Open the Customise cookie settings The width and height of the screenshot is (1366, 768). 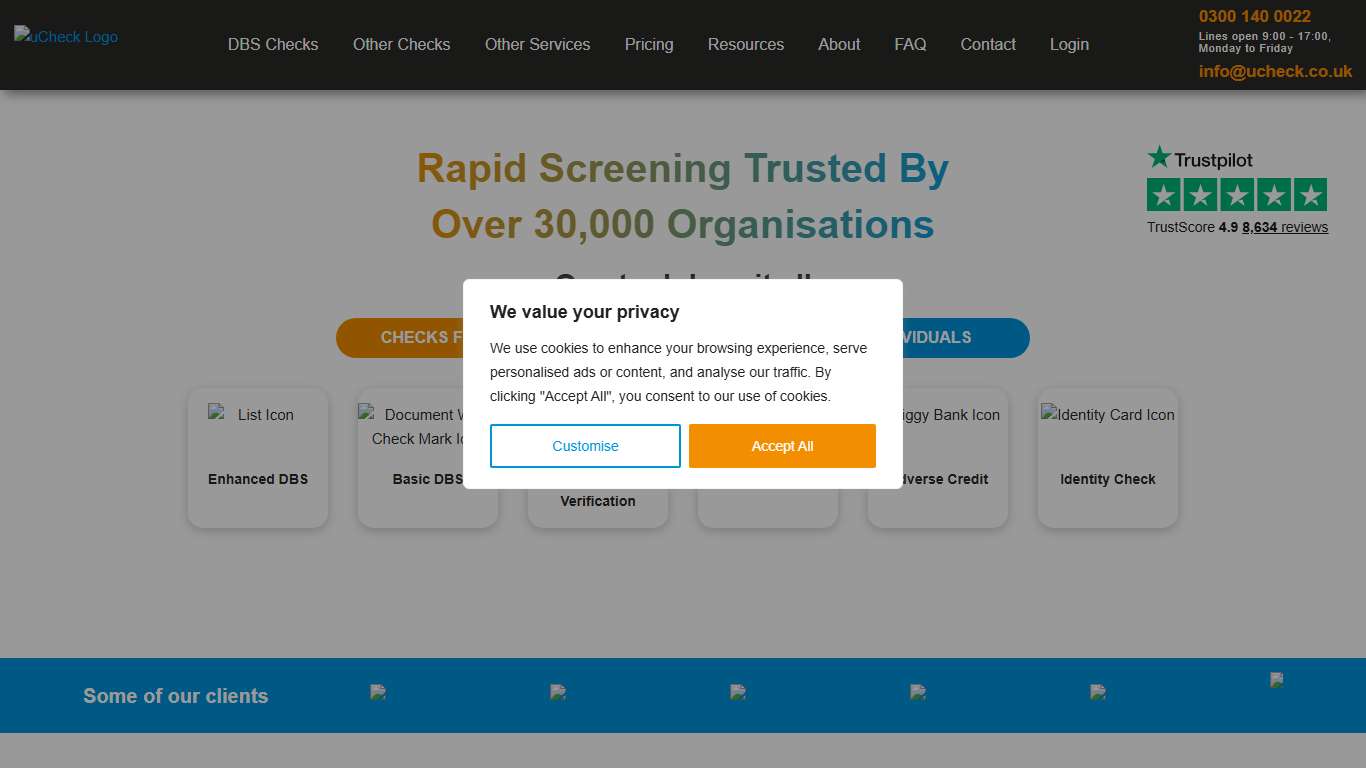pyautogui.click(x=585, y=445)
